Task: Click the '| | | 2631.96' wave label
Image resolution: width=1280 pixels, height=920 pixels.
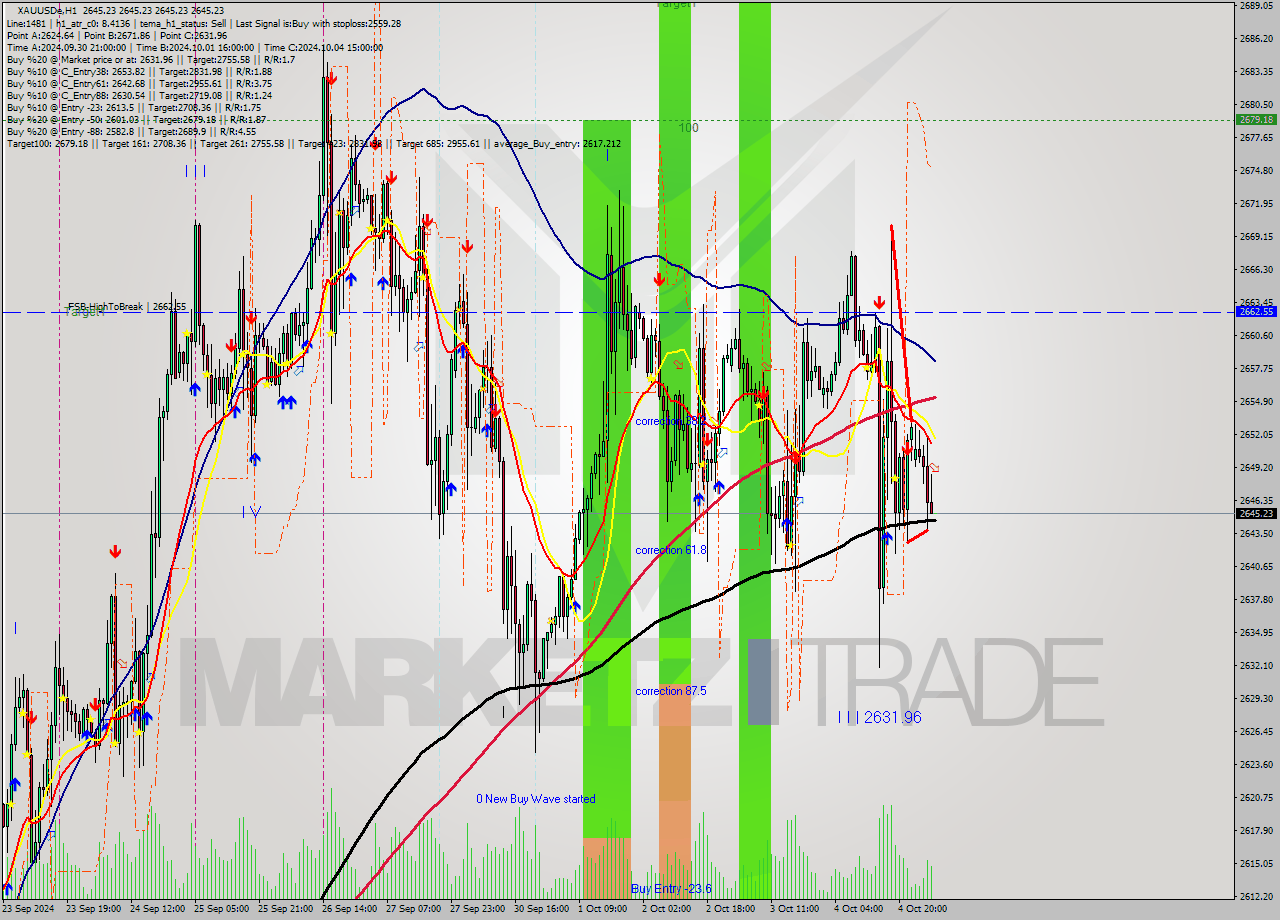Action: tap(880, 717)
